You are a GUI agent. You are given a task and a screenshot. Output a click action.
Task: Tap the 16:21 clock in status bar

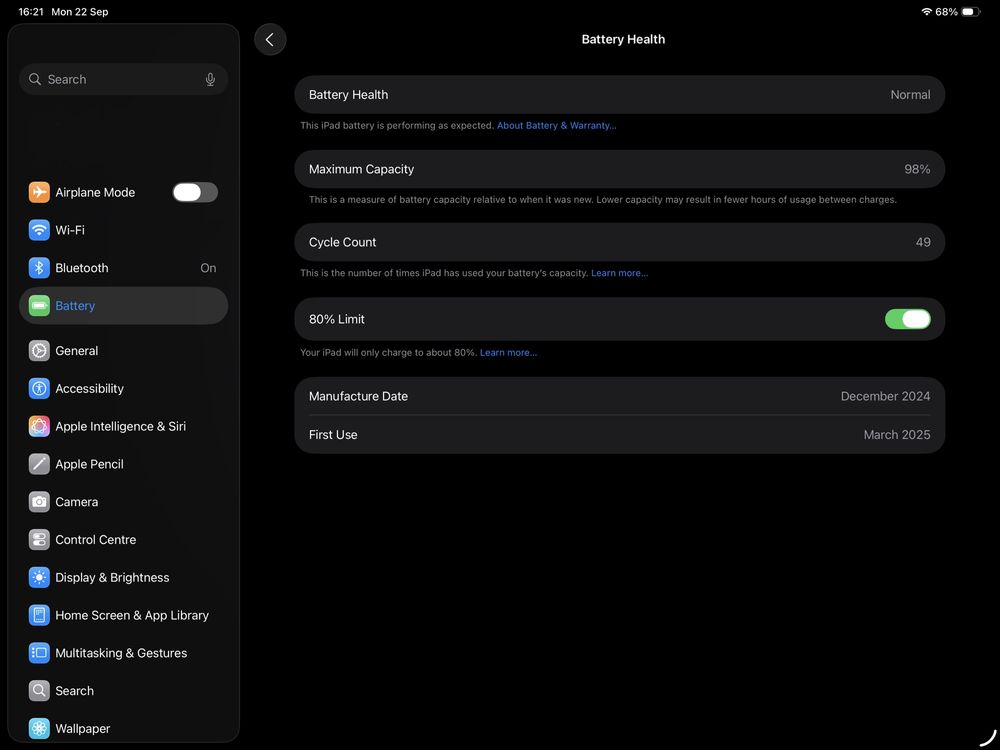click(31, 11)
